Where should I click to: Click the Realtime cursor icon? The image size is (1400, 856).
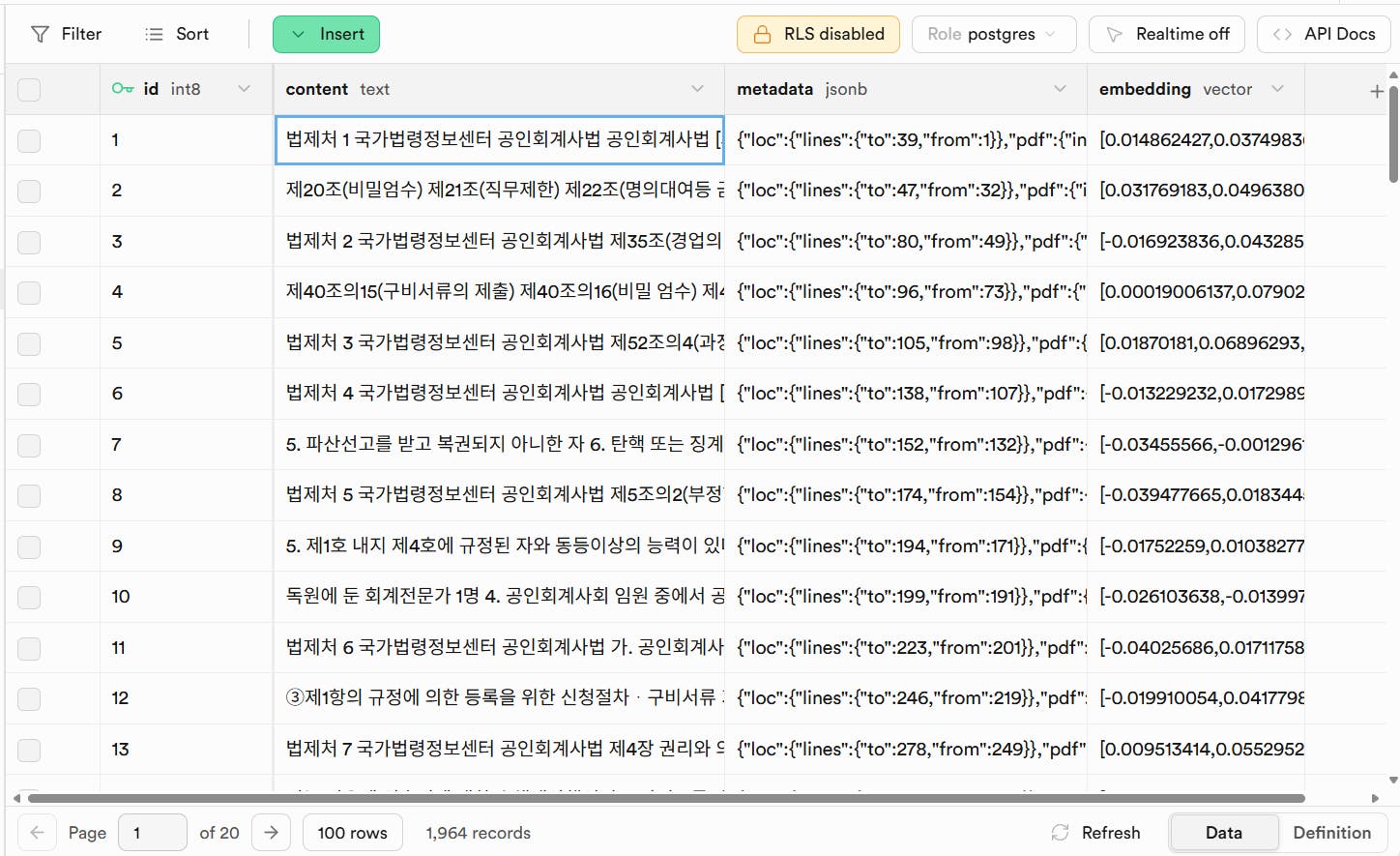pos(1114,35)
